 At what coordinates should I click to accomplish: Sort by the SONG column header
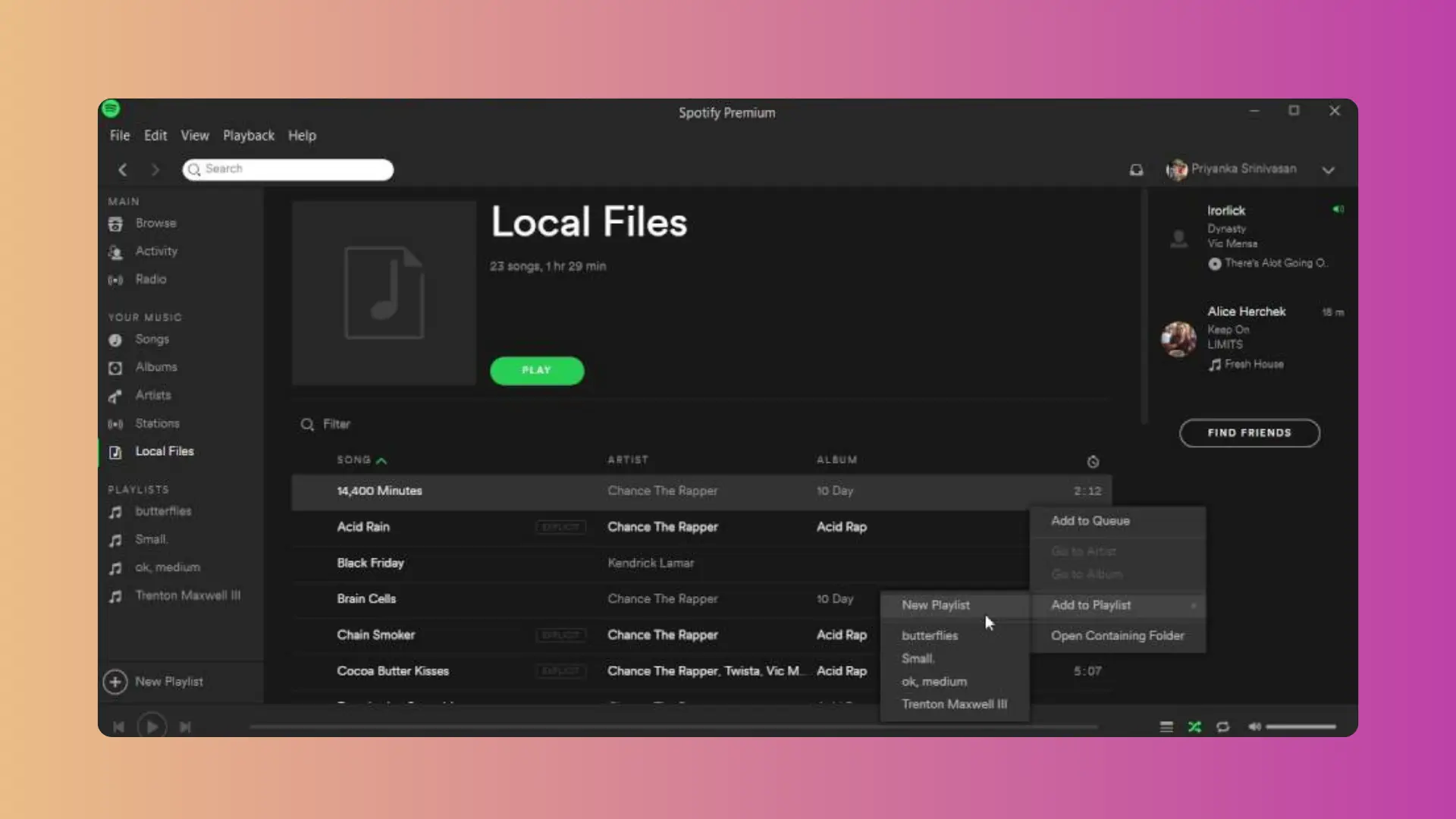(354, 460)
